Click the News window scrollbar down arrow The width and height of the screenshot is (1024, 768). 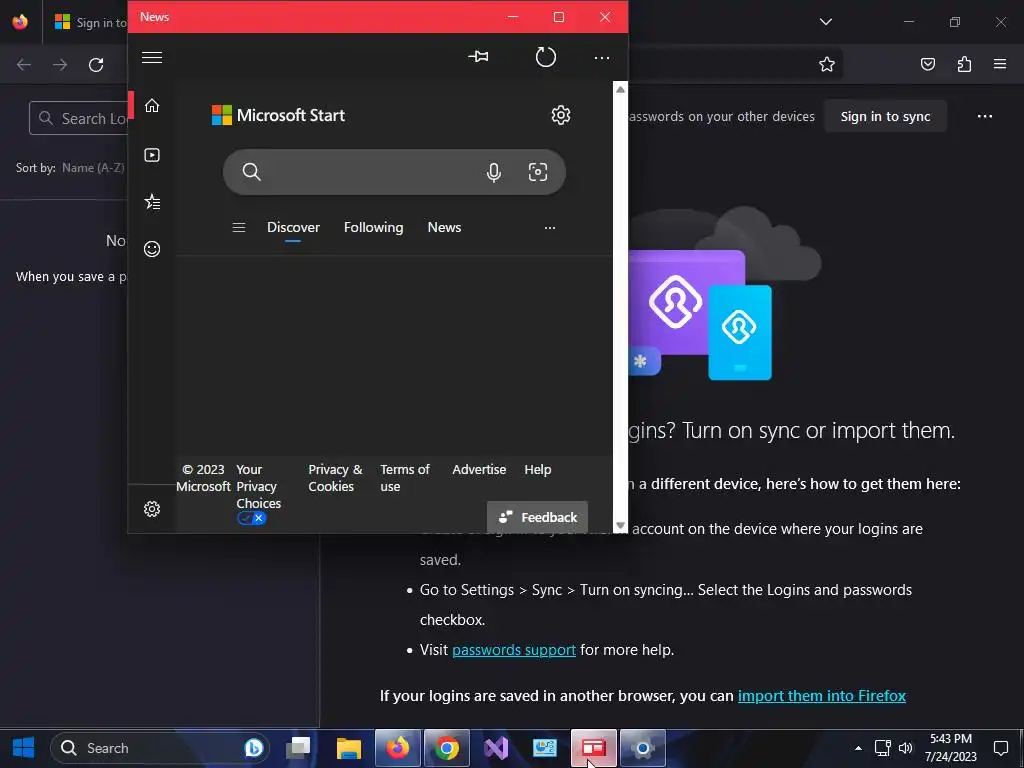620,526
